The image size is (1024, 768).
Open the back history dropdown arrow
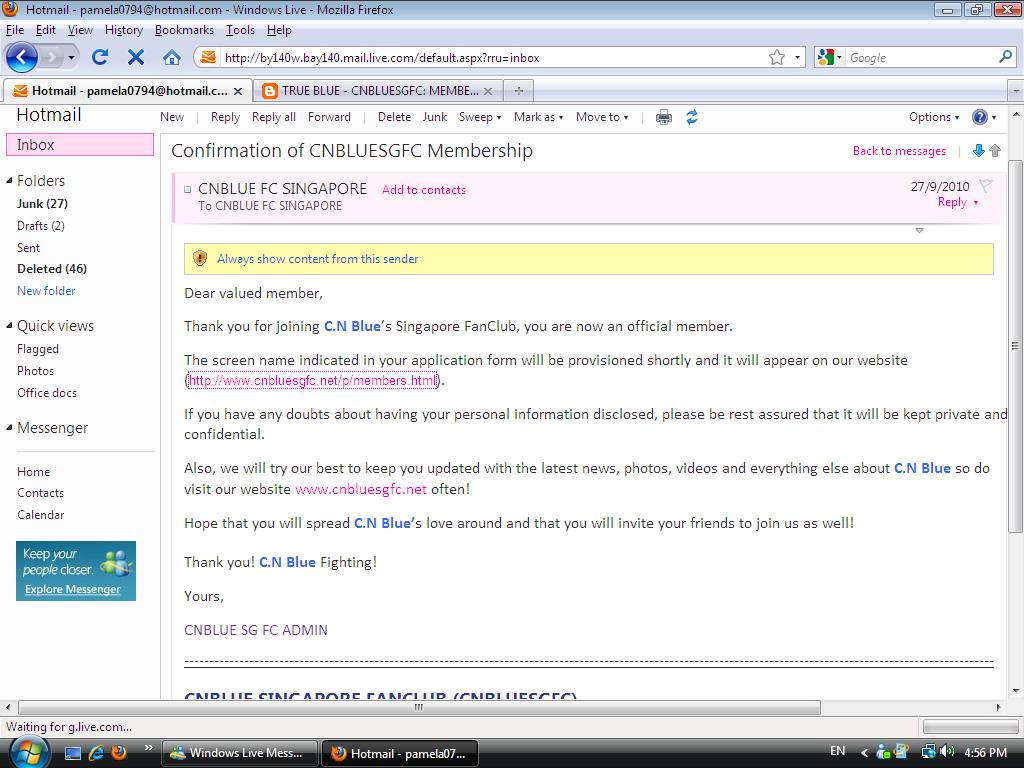pyautogui.click(x=71, y=57)
